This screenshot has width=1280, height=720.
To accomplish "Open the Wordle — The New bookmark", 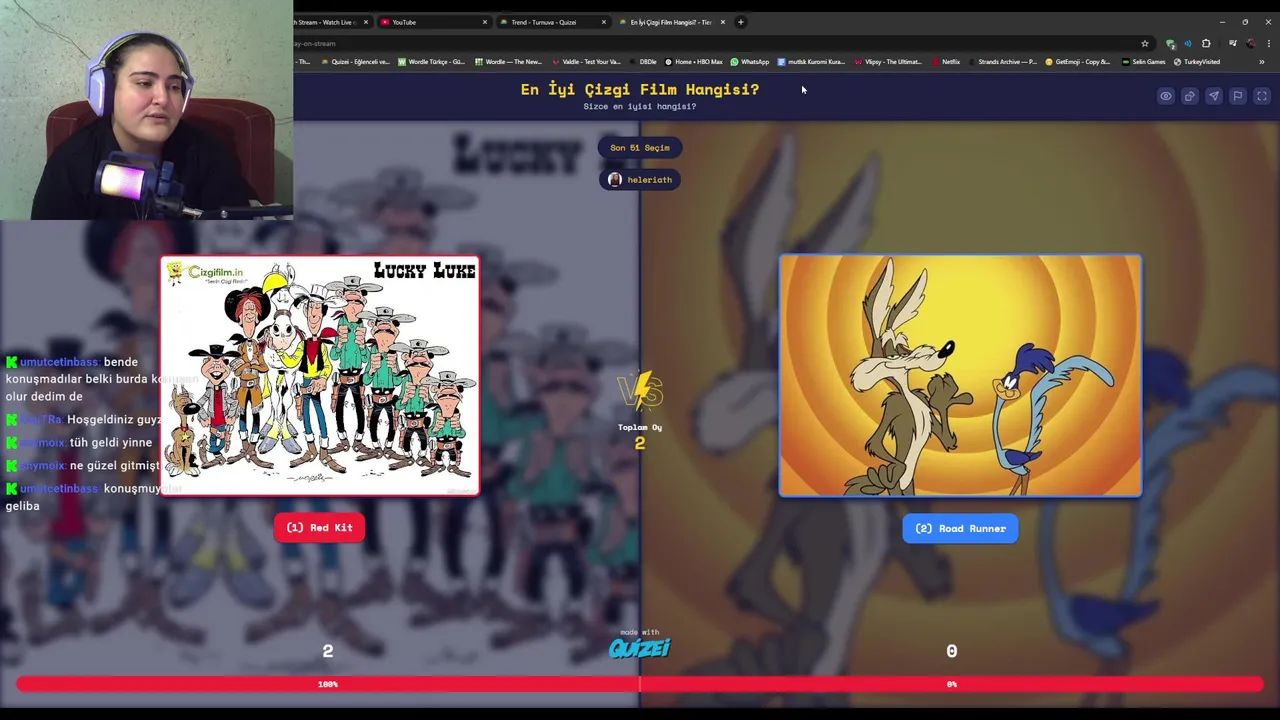I will (507, 62).
